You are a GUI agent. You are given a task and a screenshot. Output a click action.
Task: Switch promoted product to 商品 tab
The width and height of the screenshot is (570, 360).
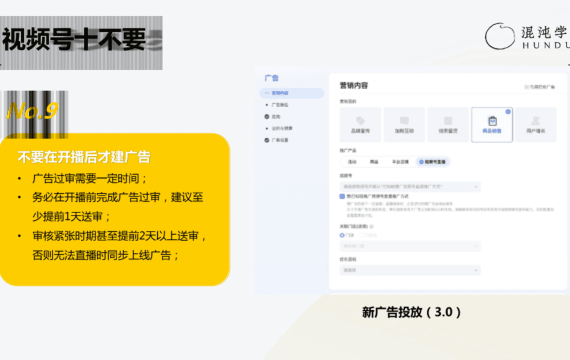pyautogui.click(x=374, y=162)
